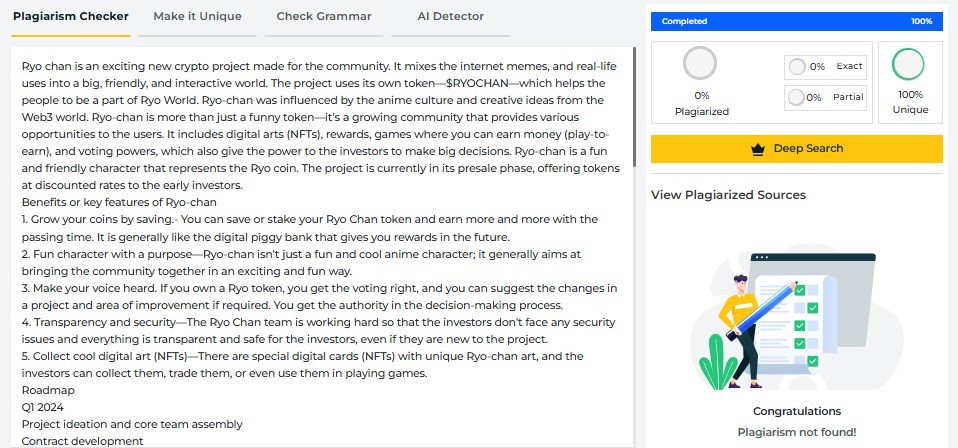This screenshot has width=958, height=448.
Task: Click the Exact match circle indicator
Action: coord(797,67)
